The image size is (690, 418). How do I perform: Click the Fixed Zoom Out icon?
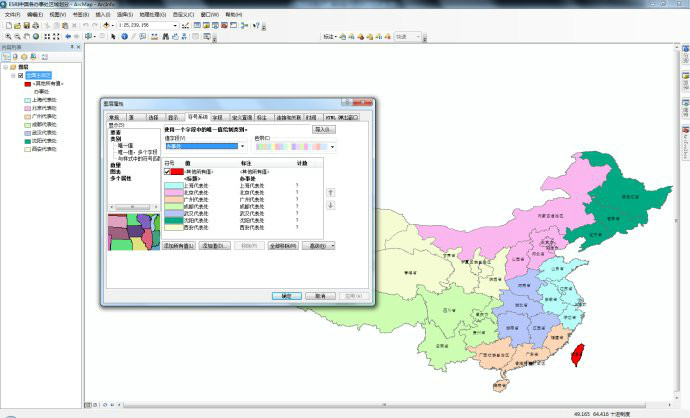coord(56,37)
